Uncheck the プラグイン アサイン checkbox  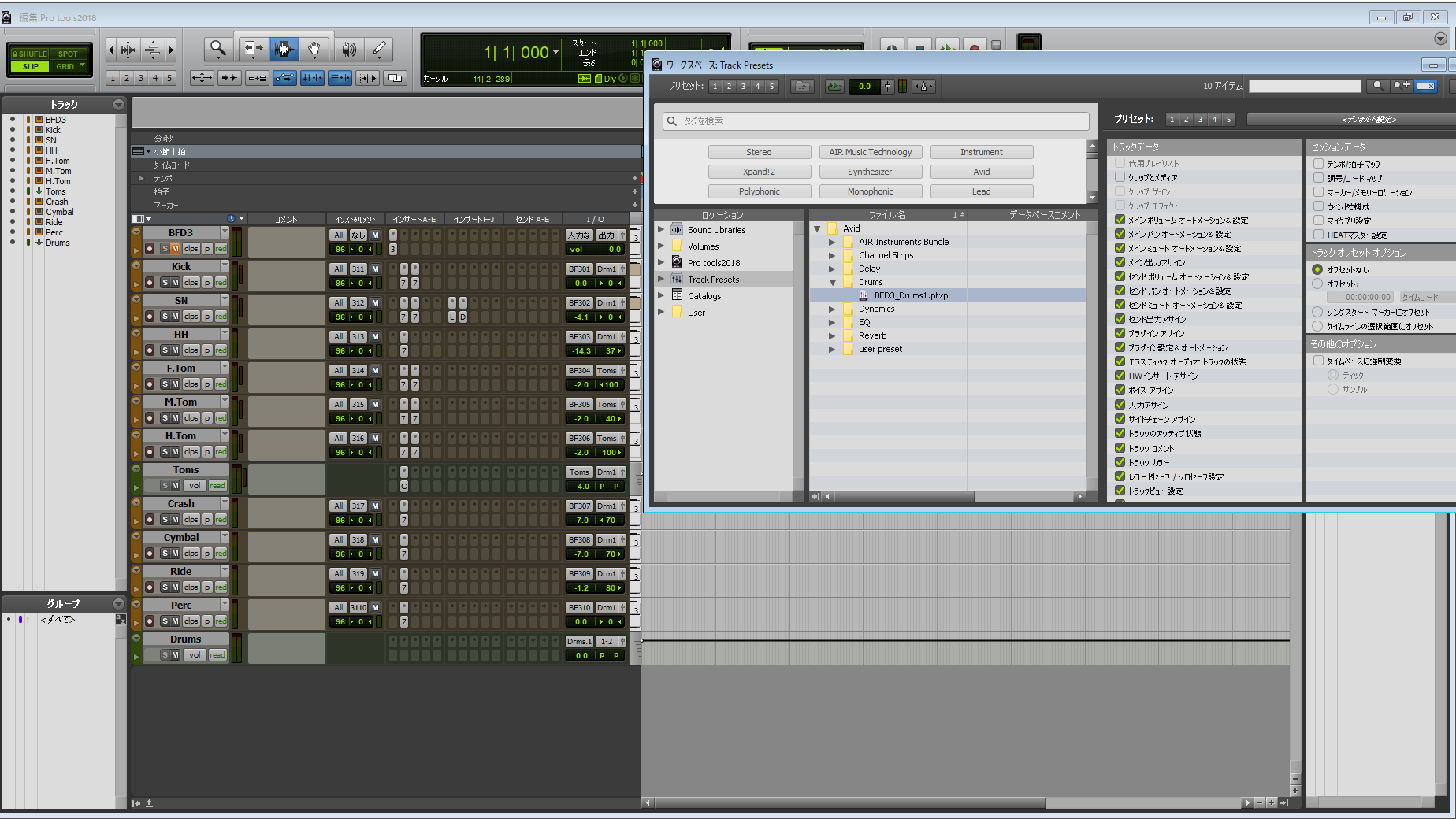click(1120, 333)
